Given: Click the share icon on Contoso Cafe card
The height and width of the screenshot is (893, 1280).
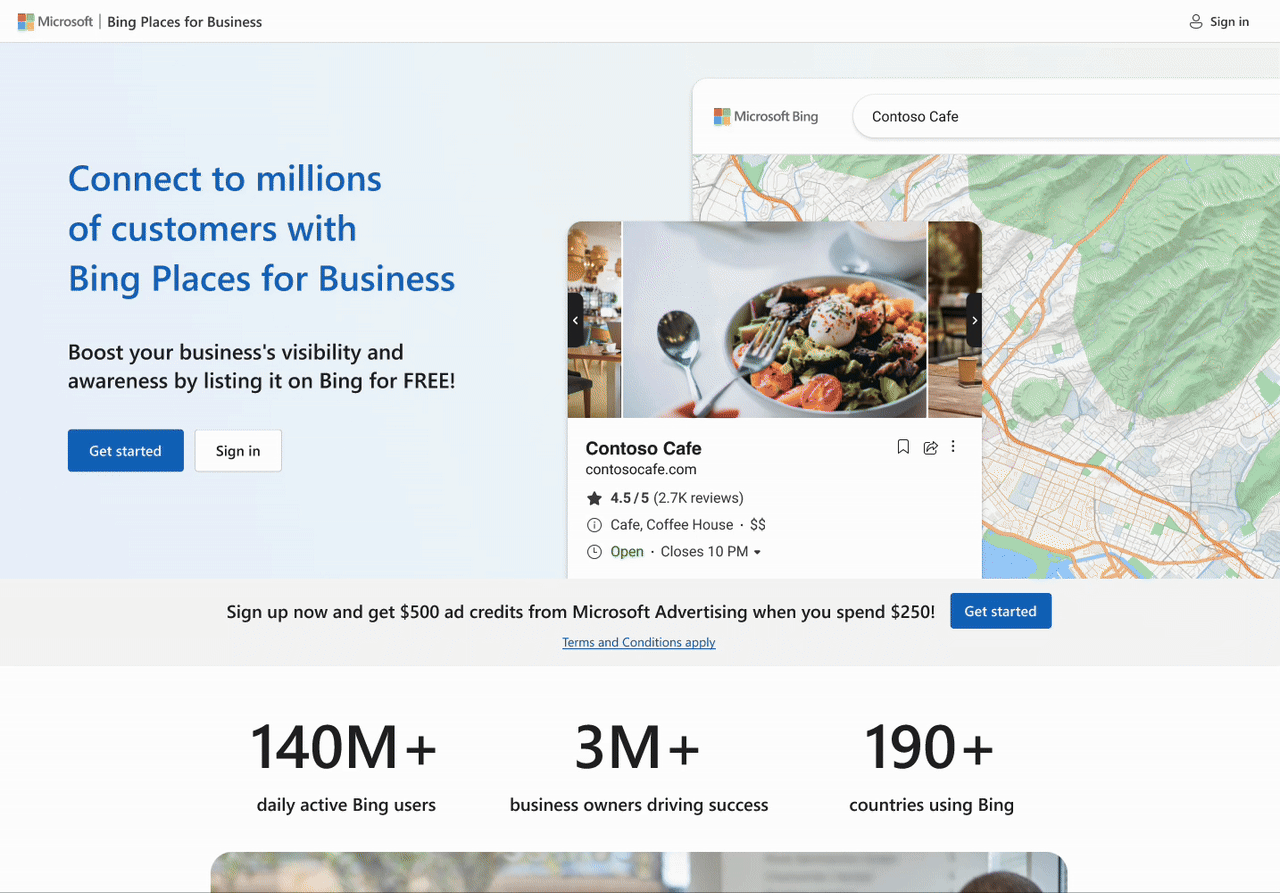Looking at the screenshot, I should pyautogui.click(x=930, y=447).
